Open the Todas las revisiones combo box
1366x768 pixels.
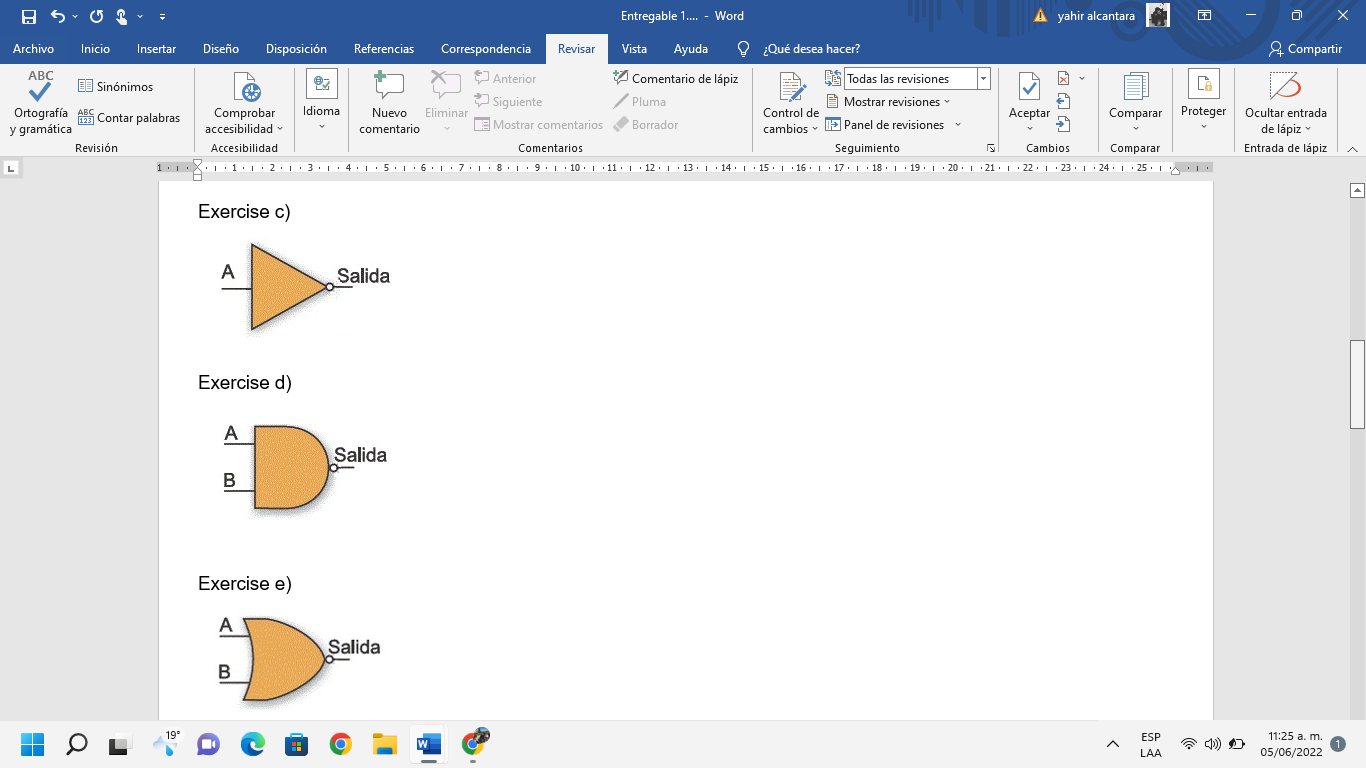[x=916, y=78]
